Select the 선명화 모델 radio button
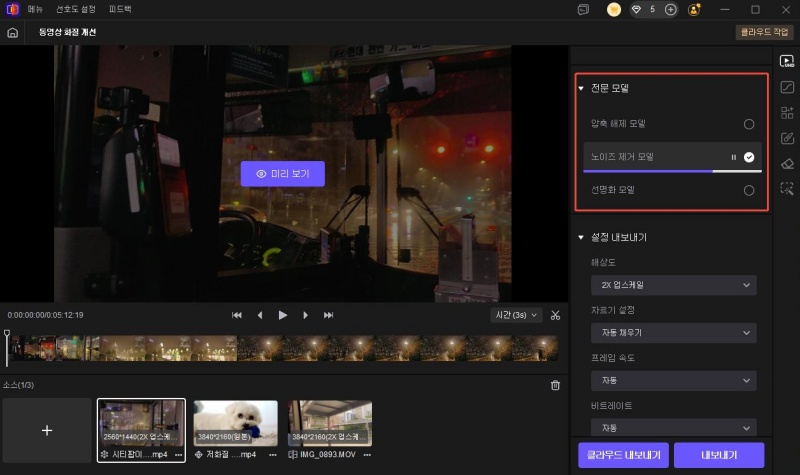 (748, 190)
